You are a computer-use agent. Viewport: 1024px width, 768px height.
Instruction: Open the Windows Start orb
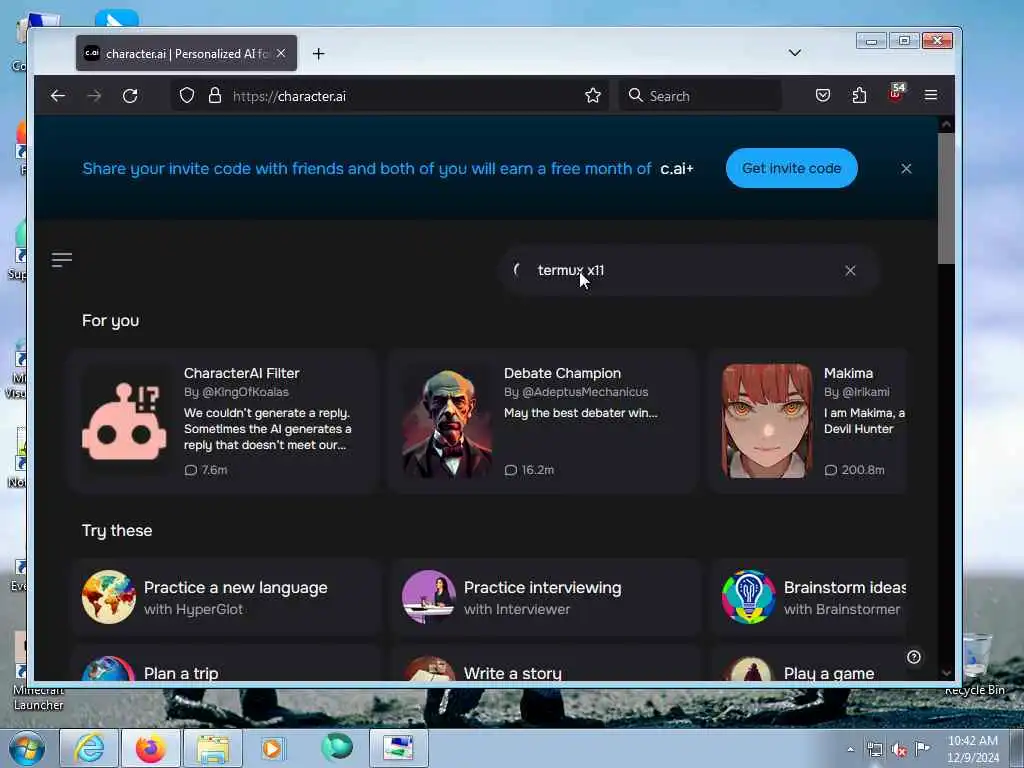point(27,748)
